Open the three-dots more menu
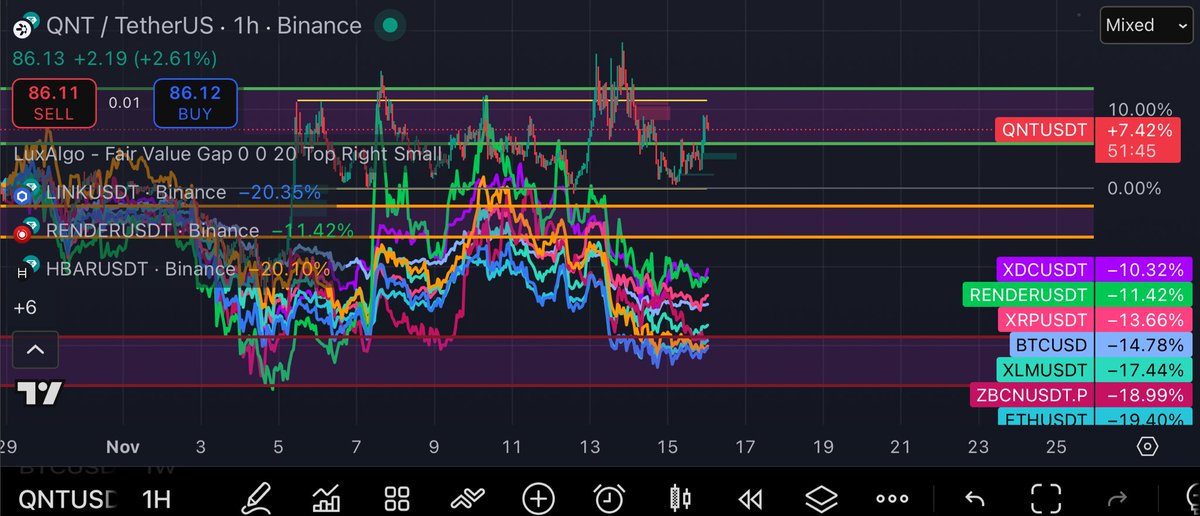The height and width of the screenshot is (516, 1200). click(x=892, y=497)
